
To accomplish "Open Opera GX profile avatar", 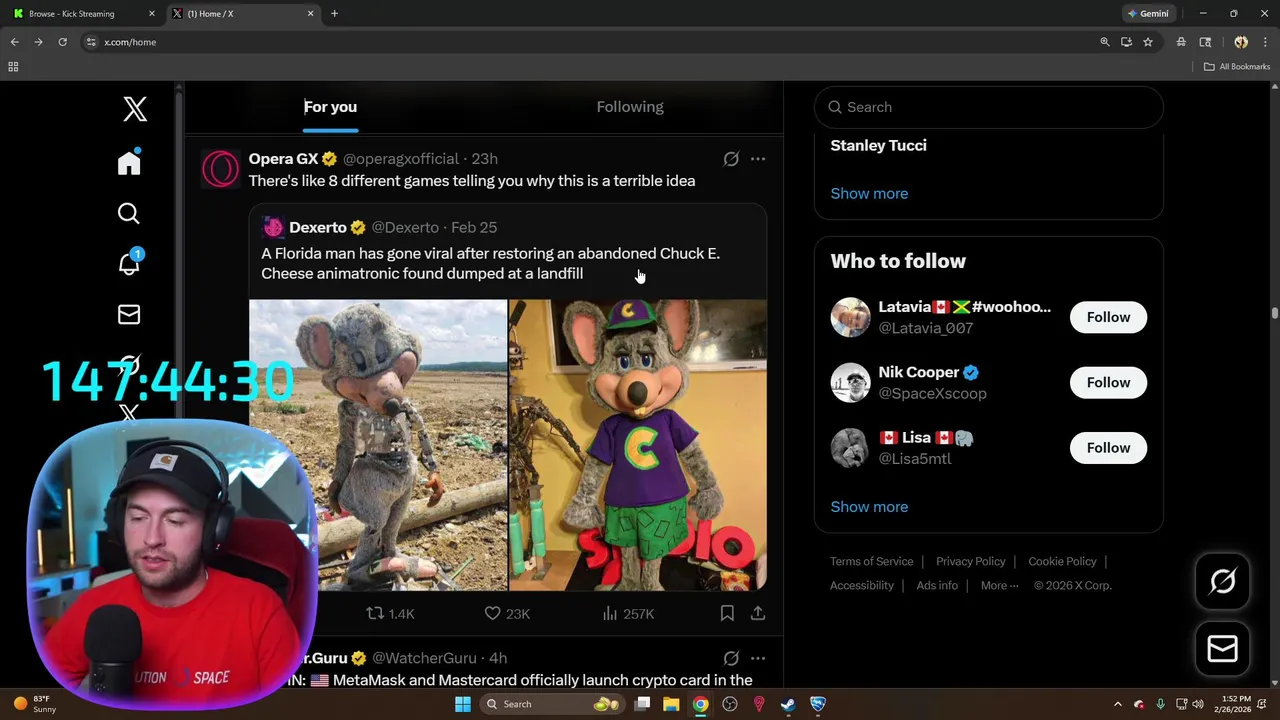I will pos(221,169).
